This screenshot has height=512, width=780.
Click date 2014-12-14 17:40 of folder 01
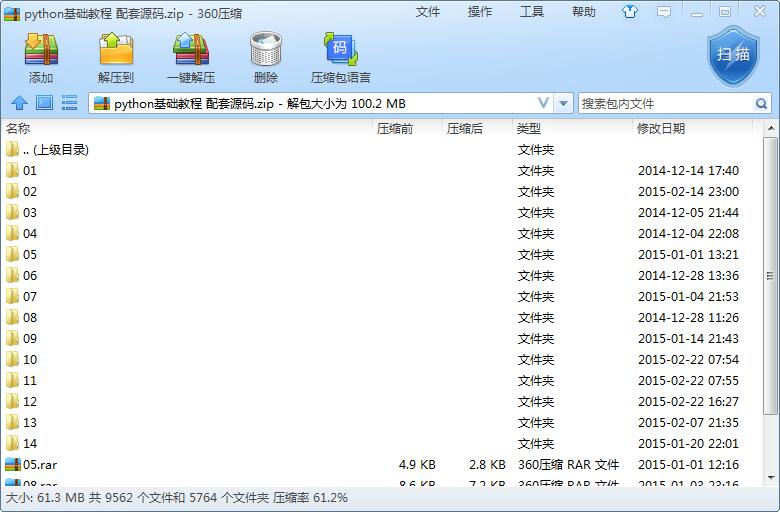pyautogui.click(x=688, y=171)
